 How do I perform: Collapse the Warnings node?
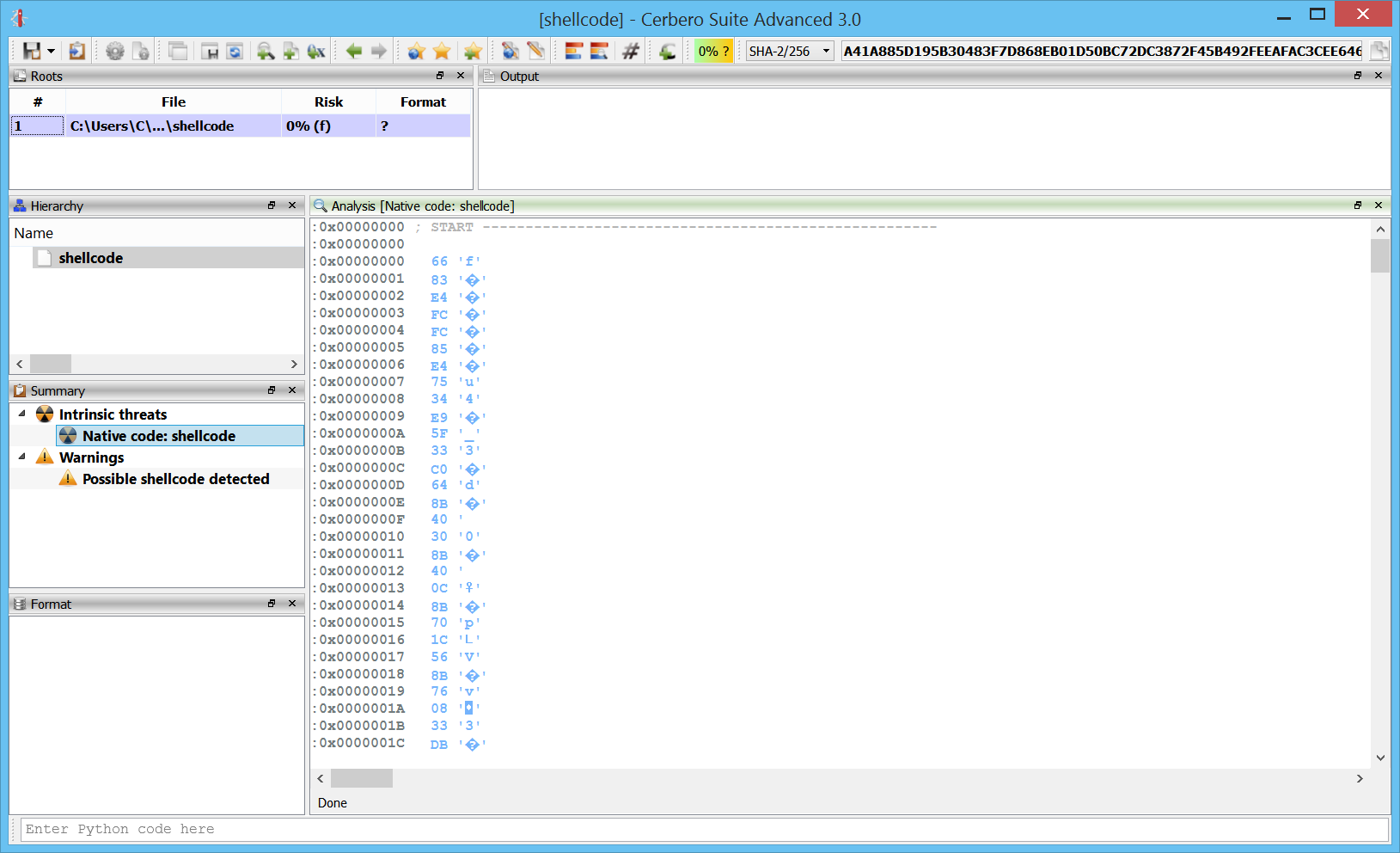coord(22,457)
